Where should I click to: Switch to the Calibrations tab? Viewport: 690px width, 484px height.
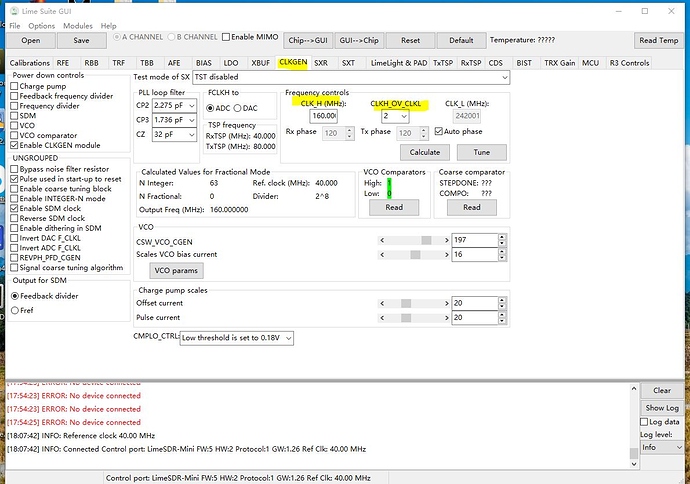29,63
